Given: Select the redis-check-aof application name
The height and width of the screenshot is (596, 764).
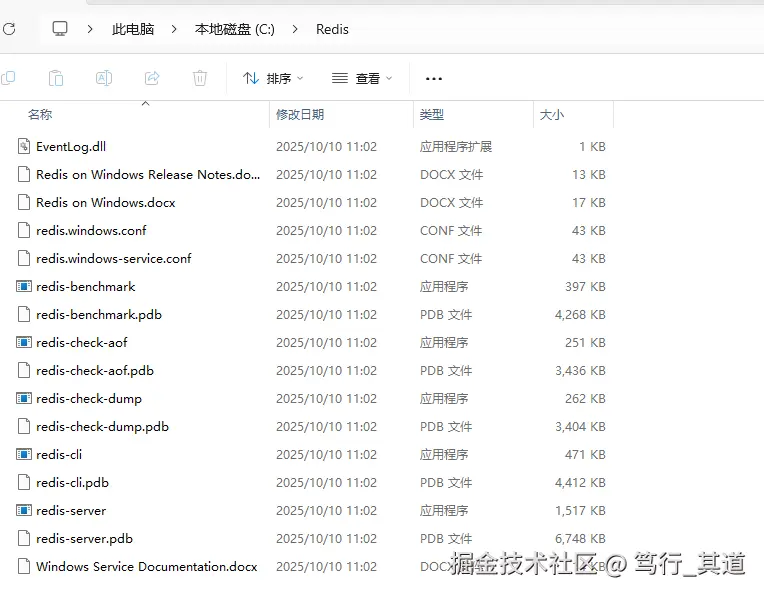Looking at the screenshot, I should click(x=82, y=343).
